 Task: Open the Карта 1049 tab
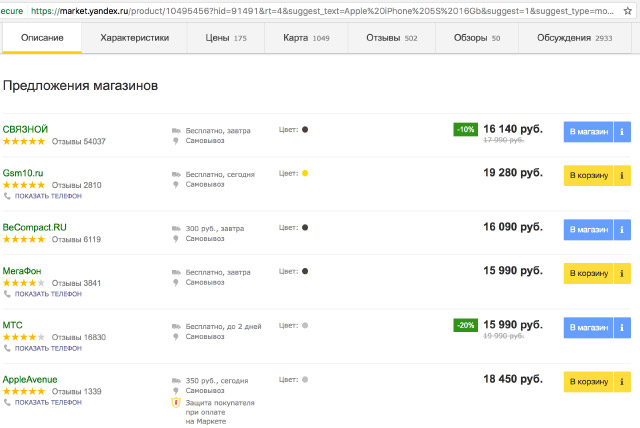click(306, 38)
